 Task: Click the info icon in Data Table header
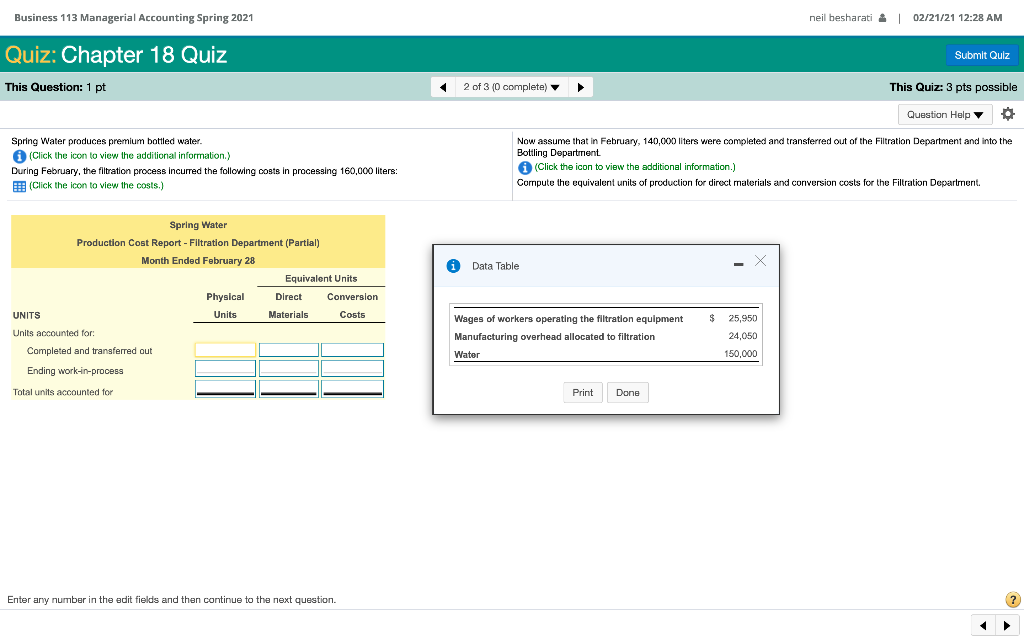click(x=453, y=266)
